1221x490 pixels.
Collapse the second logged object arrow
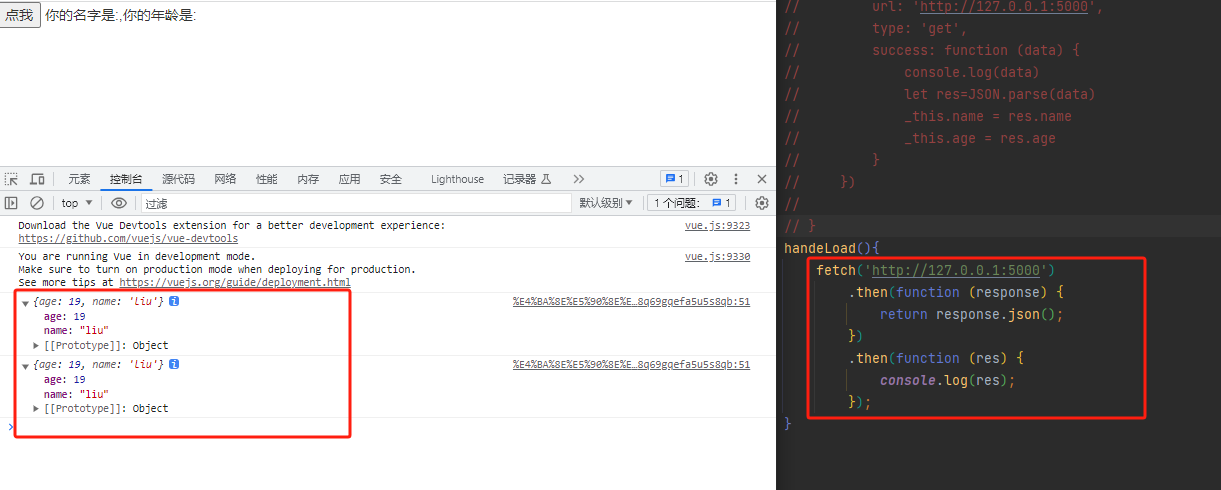[x=25, y=366]
